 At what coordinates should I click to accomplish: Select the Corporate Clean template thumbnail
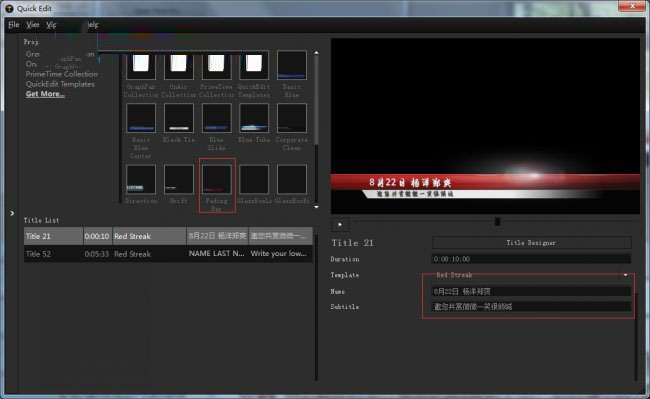[291, 118]
